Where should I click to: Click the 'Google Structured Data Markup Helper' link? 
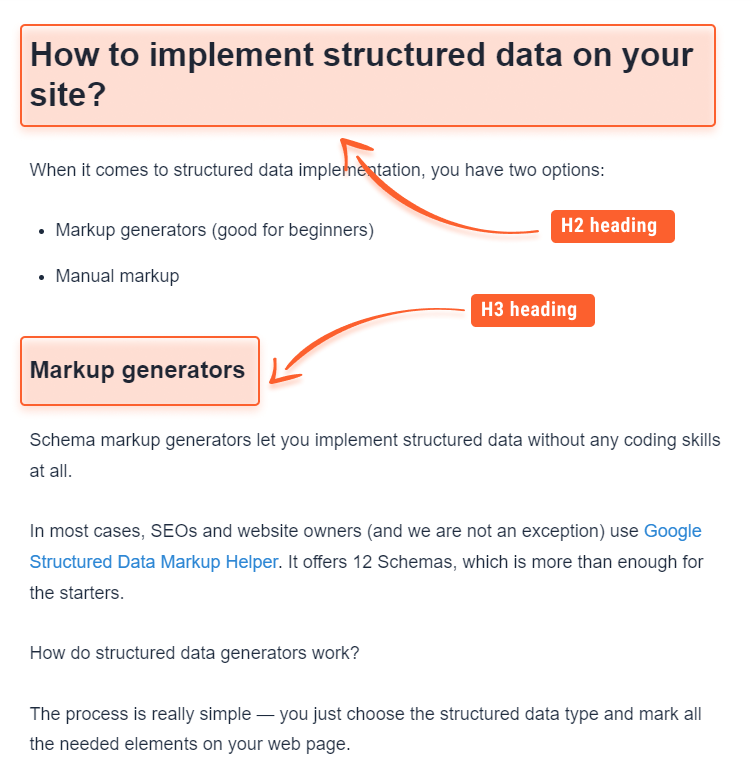click(x=154, y=562)
